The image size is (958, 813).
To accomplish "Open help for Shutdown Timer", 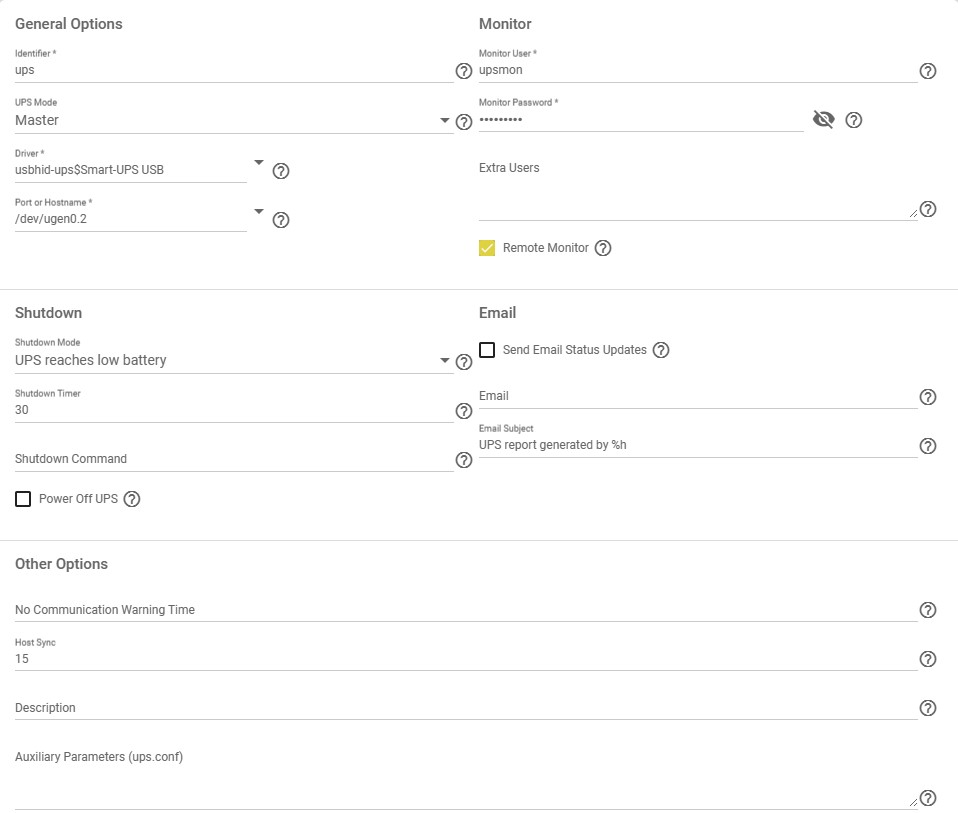I will click(464, 410).
